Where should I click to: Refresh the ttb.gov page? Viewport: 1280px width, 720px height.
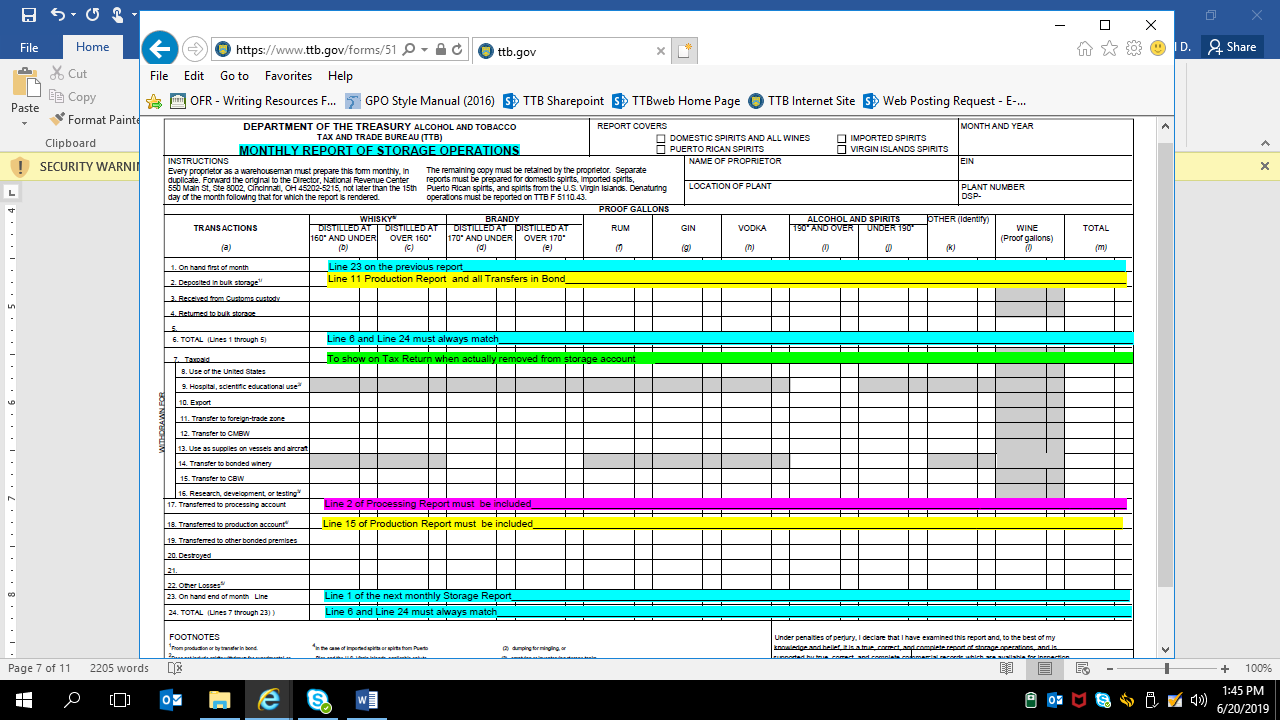pyautogui.click(x=457, y=50)
